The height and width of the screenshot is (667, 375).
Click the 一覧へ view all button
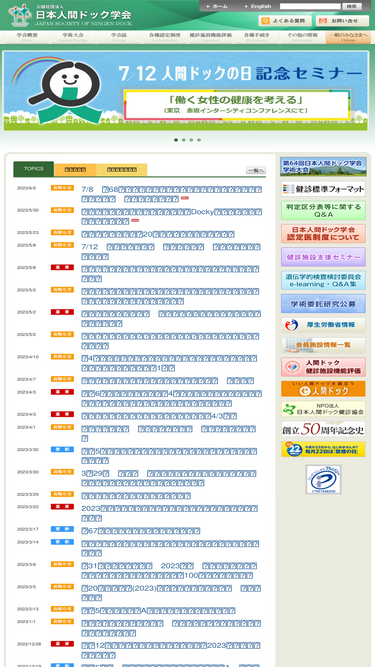pyautogui.click(x=256, y=170)
